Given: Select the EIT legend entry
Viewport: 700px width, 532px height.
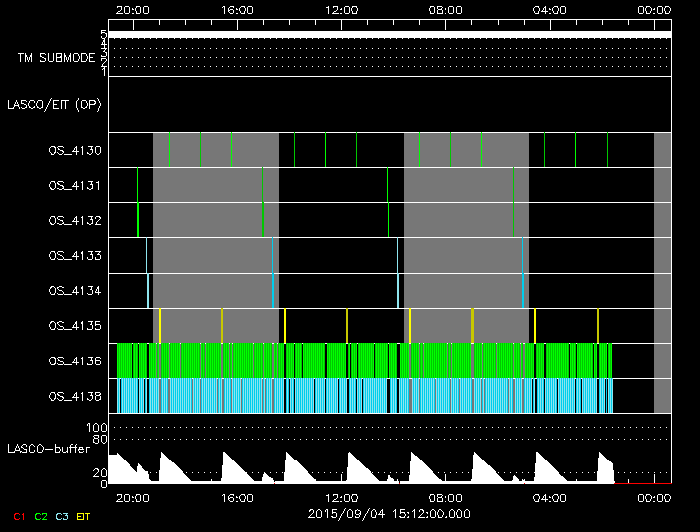Looking at the screenshot, I should (x=83, y=516).
